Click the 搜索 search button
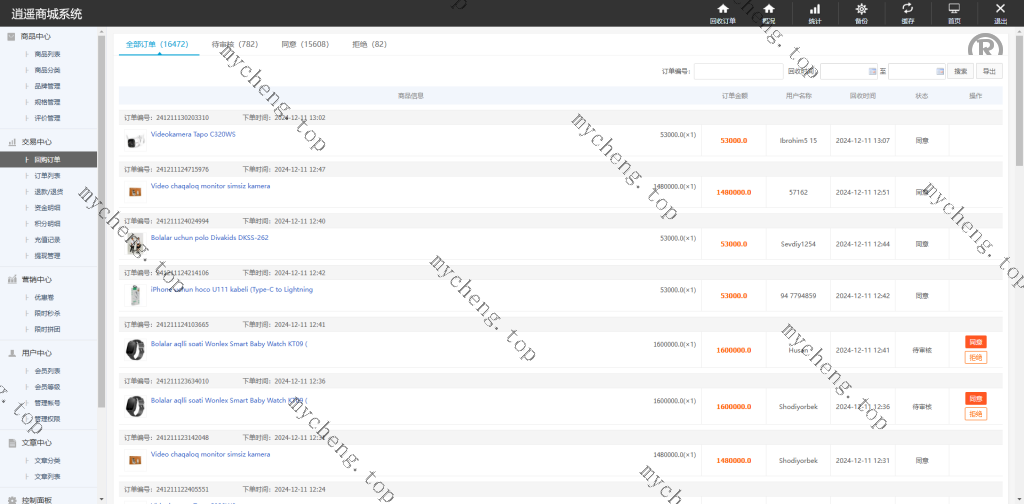The image size is (1024, 504). click(x=960, y=71)
